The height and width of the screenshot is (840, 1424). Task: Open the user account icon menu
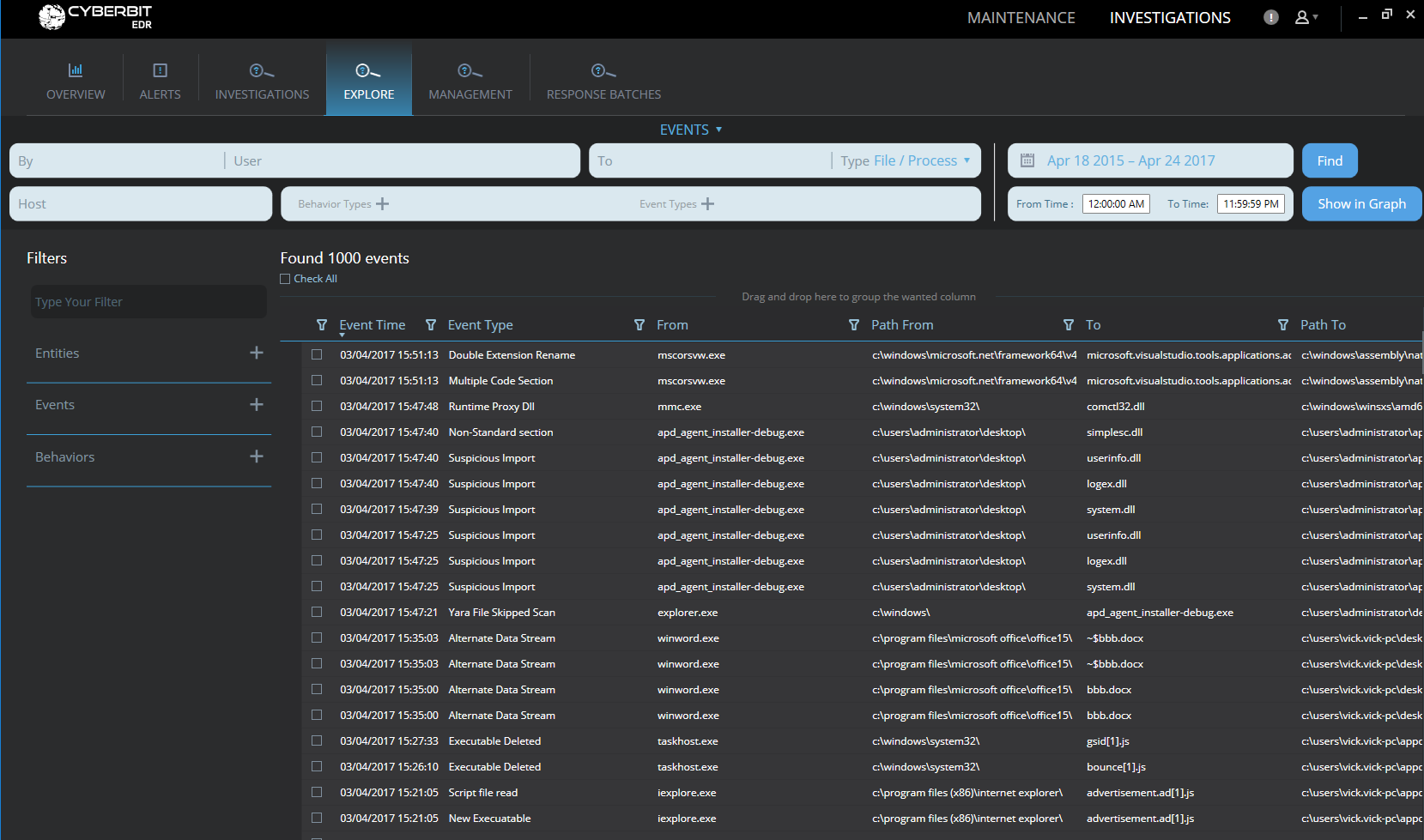(1305, 18)
